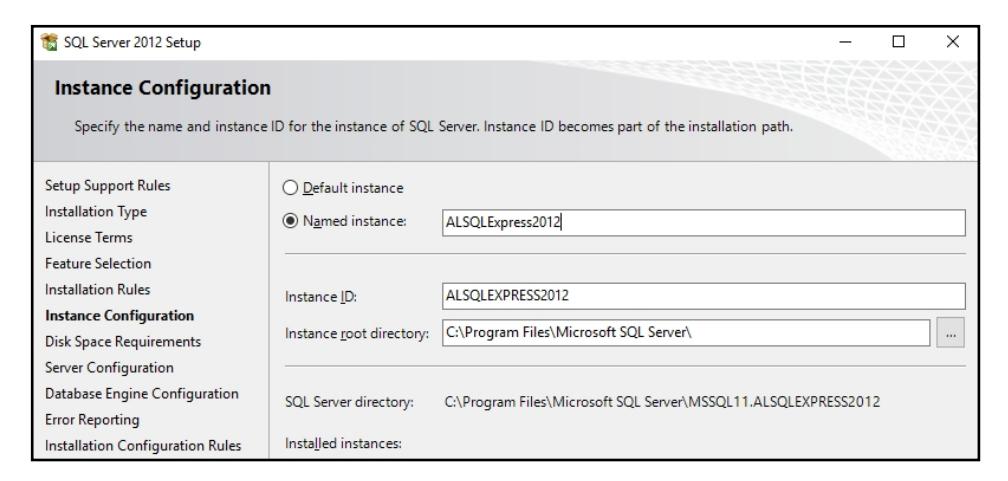
Task: Click the Instance root directory label
Action: (357, 334)
